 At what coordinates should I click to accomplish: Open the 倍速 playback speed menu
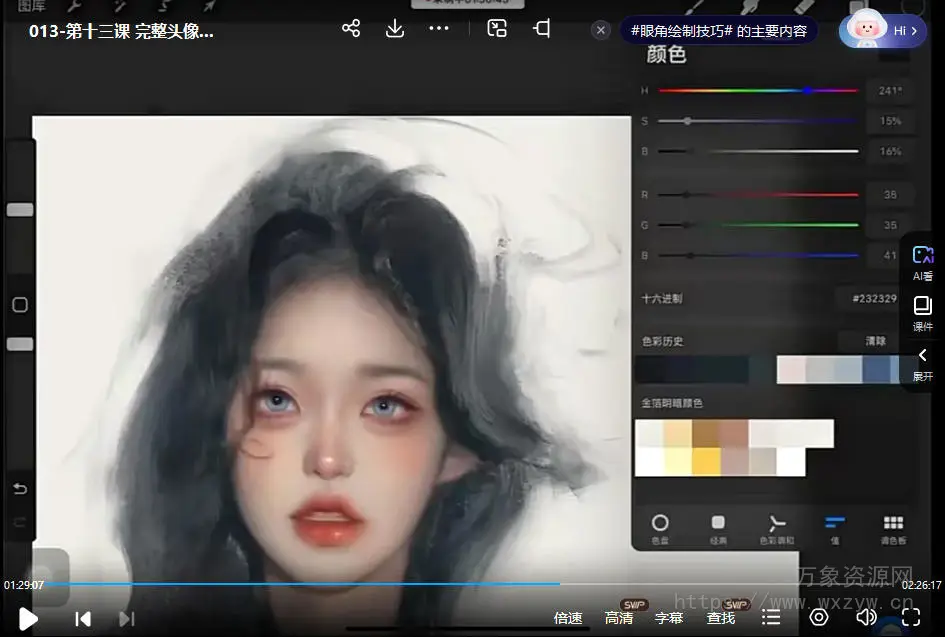568,619
